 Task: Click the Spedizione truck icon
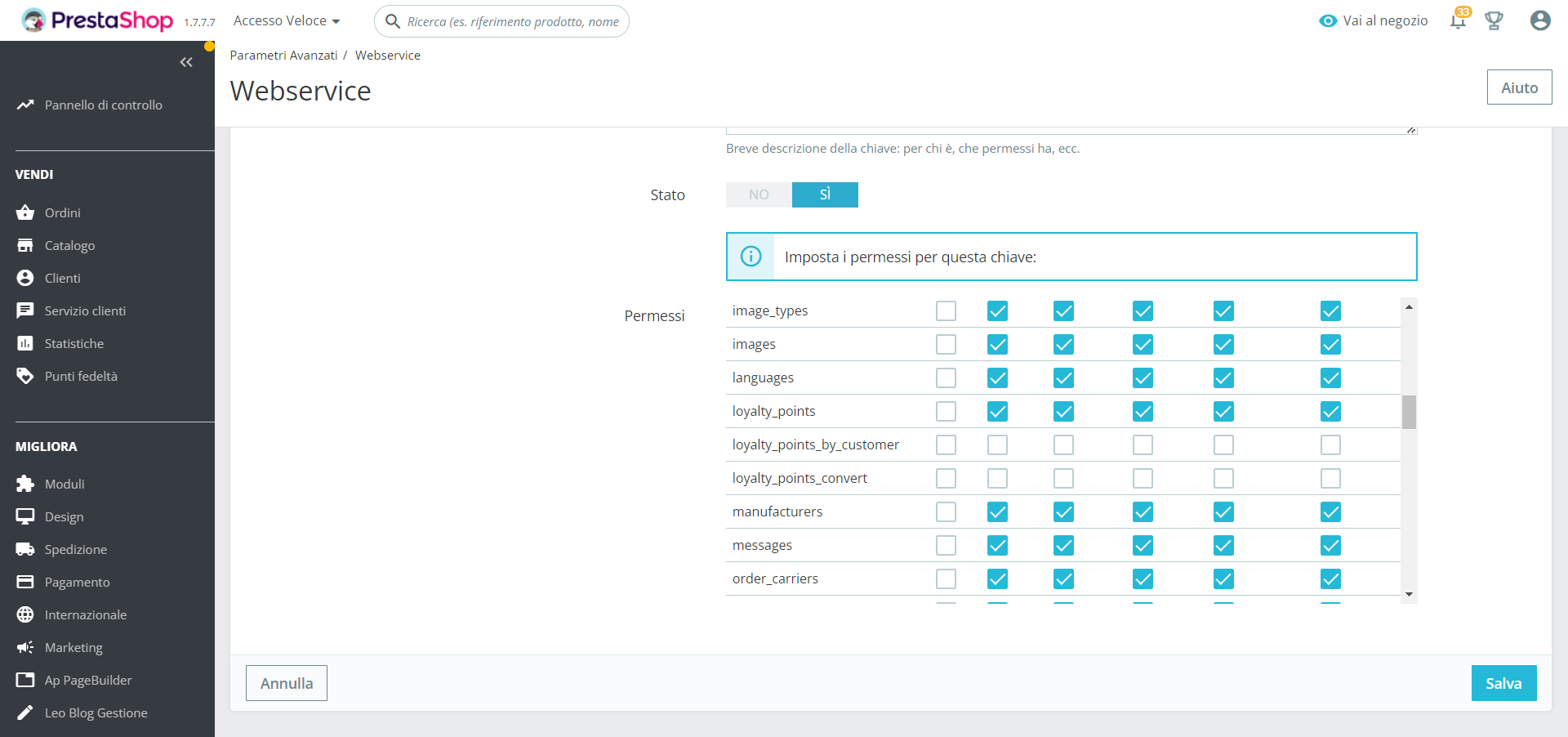(25, 549)
